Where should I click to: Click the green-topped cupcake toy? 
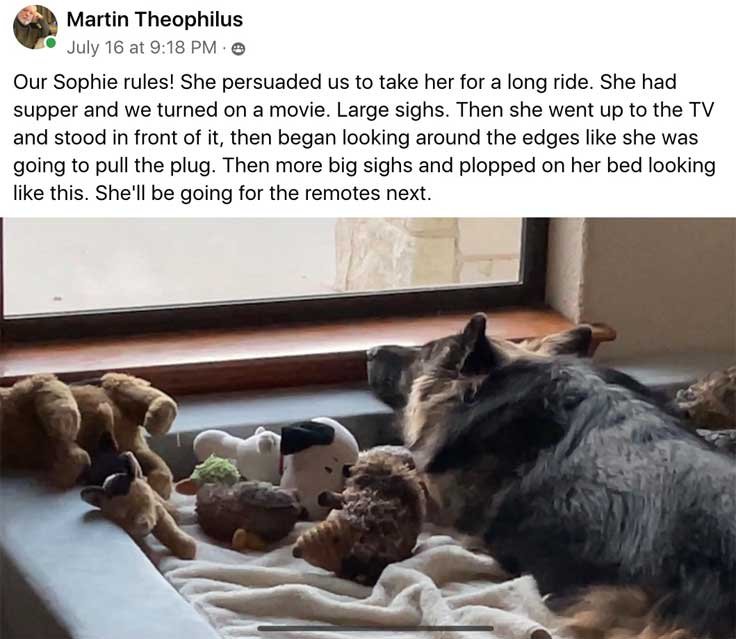(x=242, y=505)
